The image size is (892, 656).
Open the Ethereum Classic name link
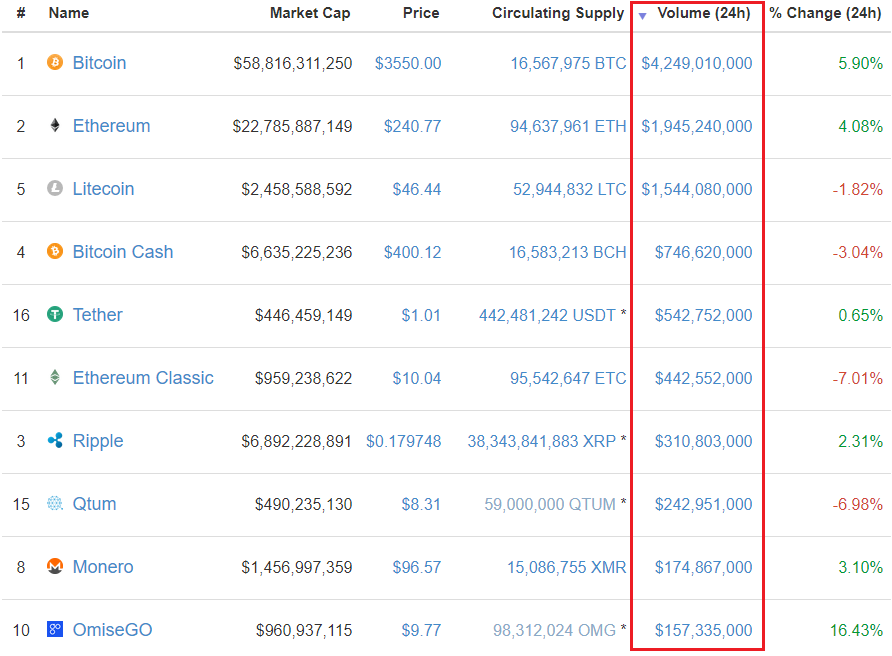coord(143,378)
